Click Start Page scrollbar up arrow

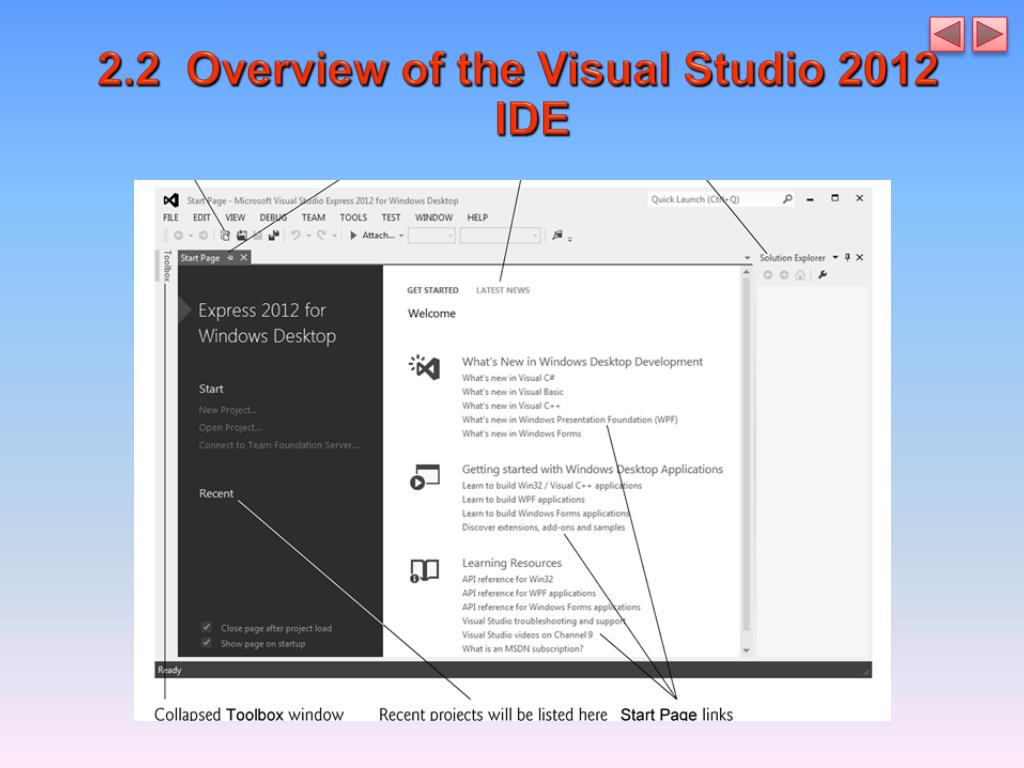tap(746, 271)
